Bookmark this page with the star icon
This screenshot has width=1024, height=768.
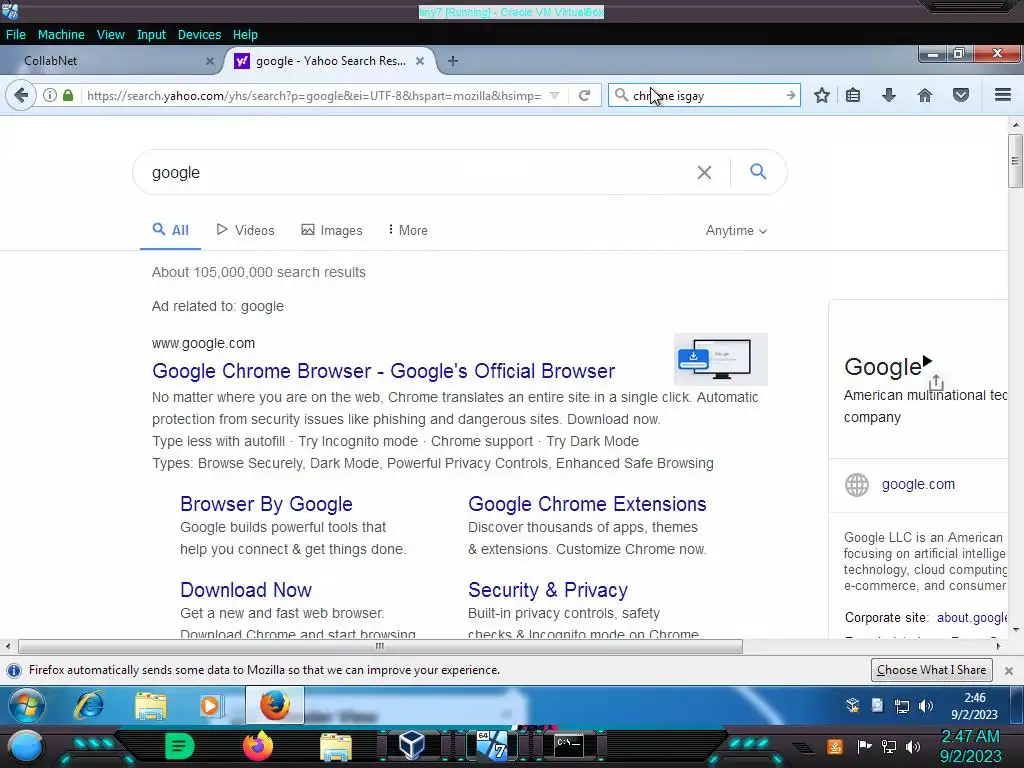[822, 95]
